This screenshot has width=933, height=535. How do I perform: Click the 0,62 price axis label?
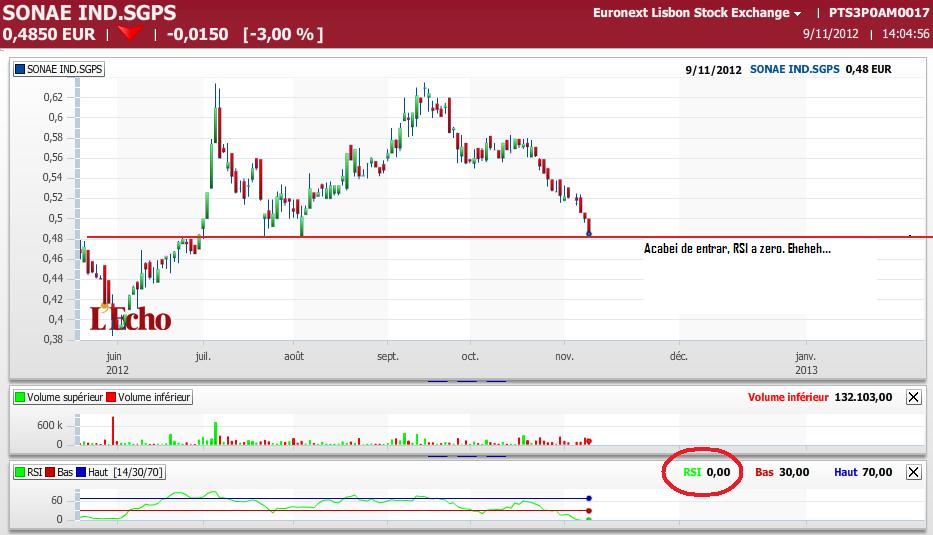coord(53,97)
